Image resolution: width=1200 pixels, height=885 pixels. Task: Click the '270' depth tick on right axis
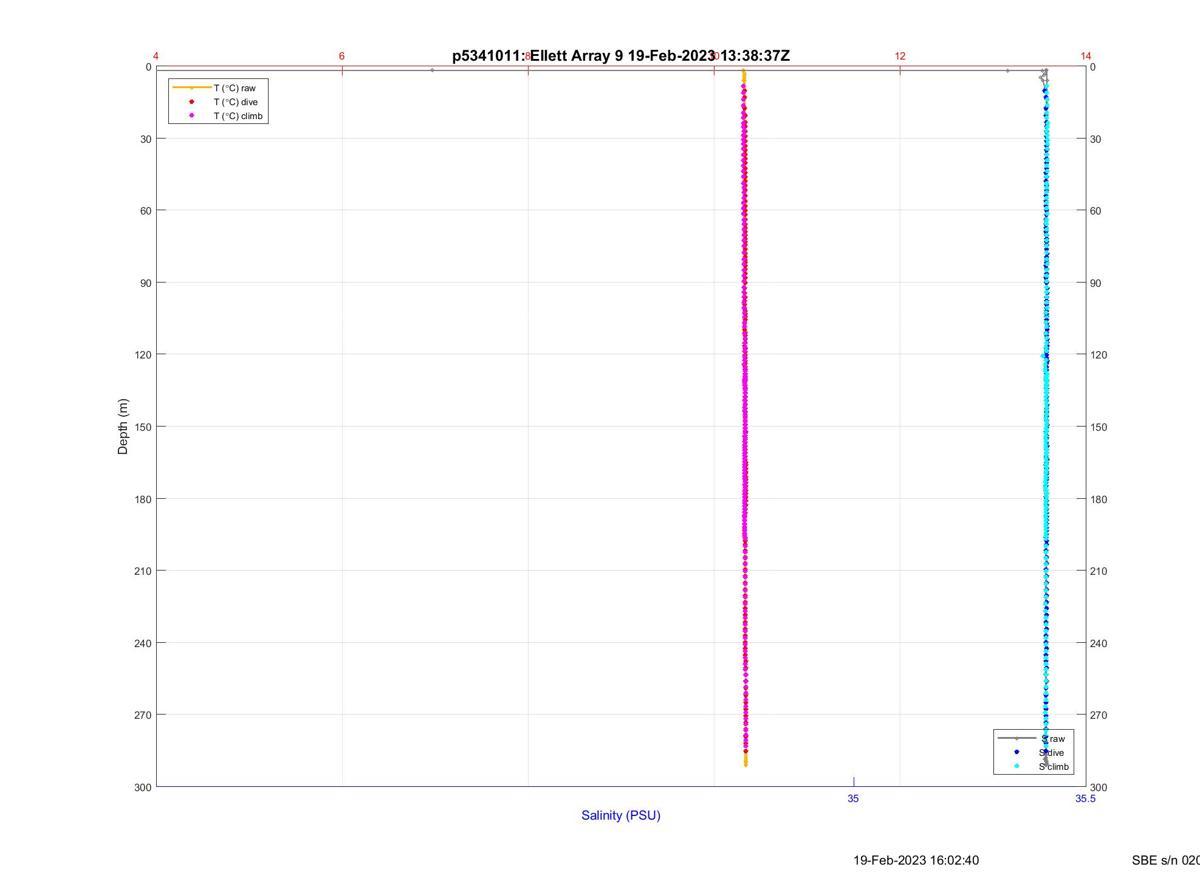1099,715
